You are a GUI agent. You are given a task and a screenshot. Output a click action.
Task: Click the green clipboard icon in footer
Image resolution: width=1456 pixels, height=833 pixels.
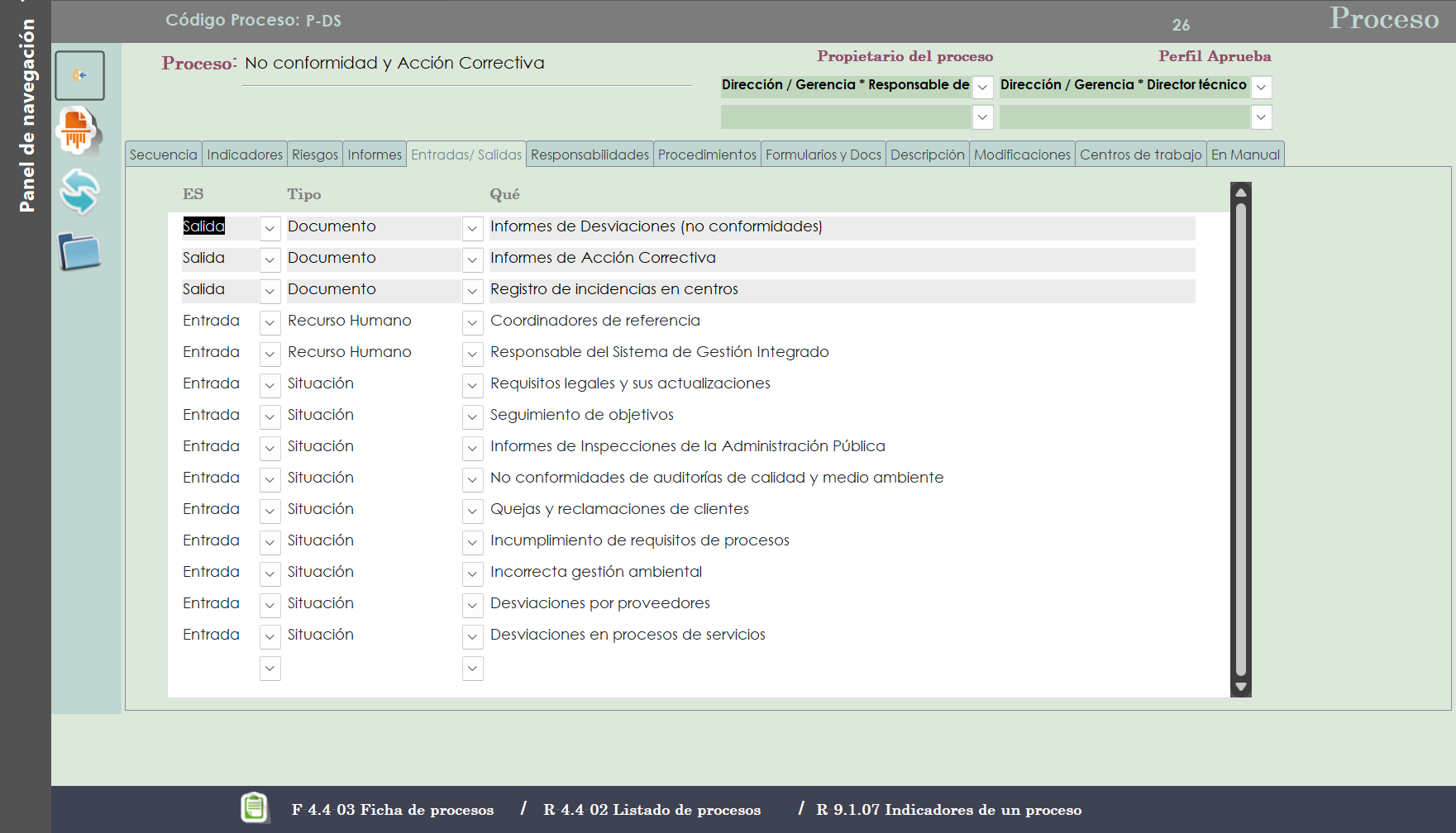point(255,807)
